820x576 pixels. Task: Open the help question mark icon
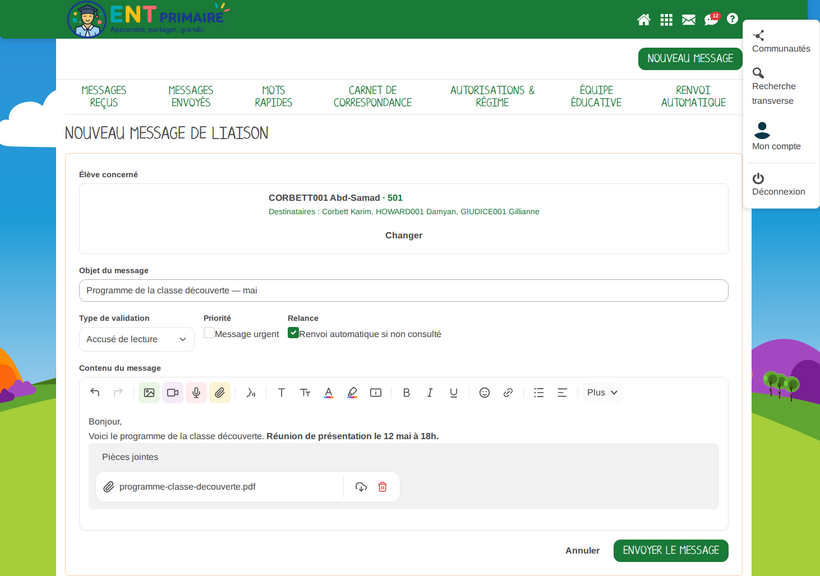732,19
